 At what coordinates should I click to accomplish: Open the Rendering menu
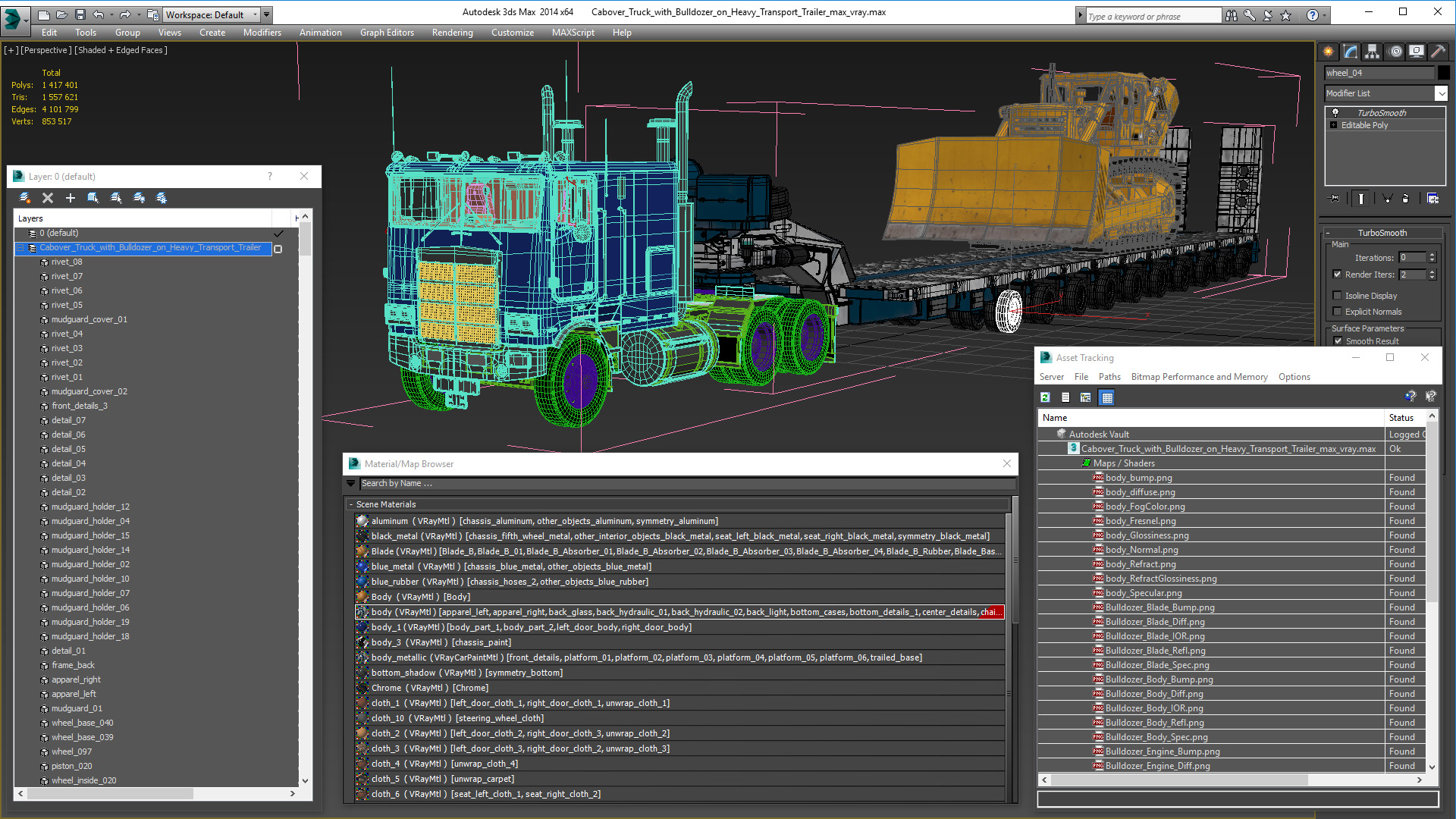[452, 33]
